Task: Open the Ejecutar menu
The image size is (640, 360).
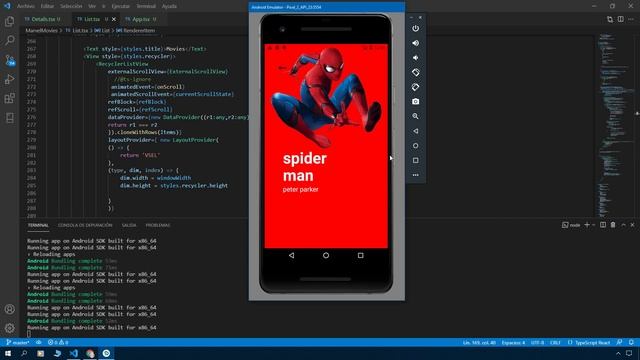Action: point(120,6)
